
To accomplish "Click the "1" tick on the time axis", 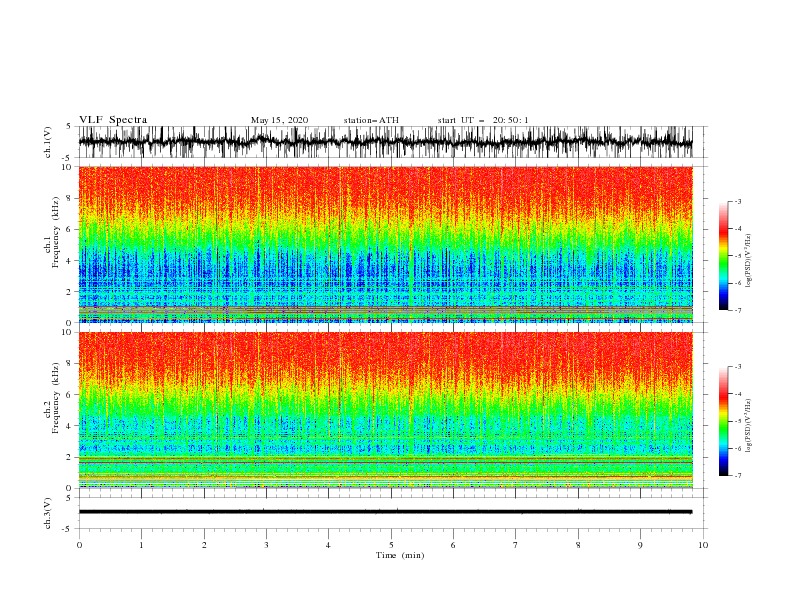I will [141, 545].
